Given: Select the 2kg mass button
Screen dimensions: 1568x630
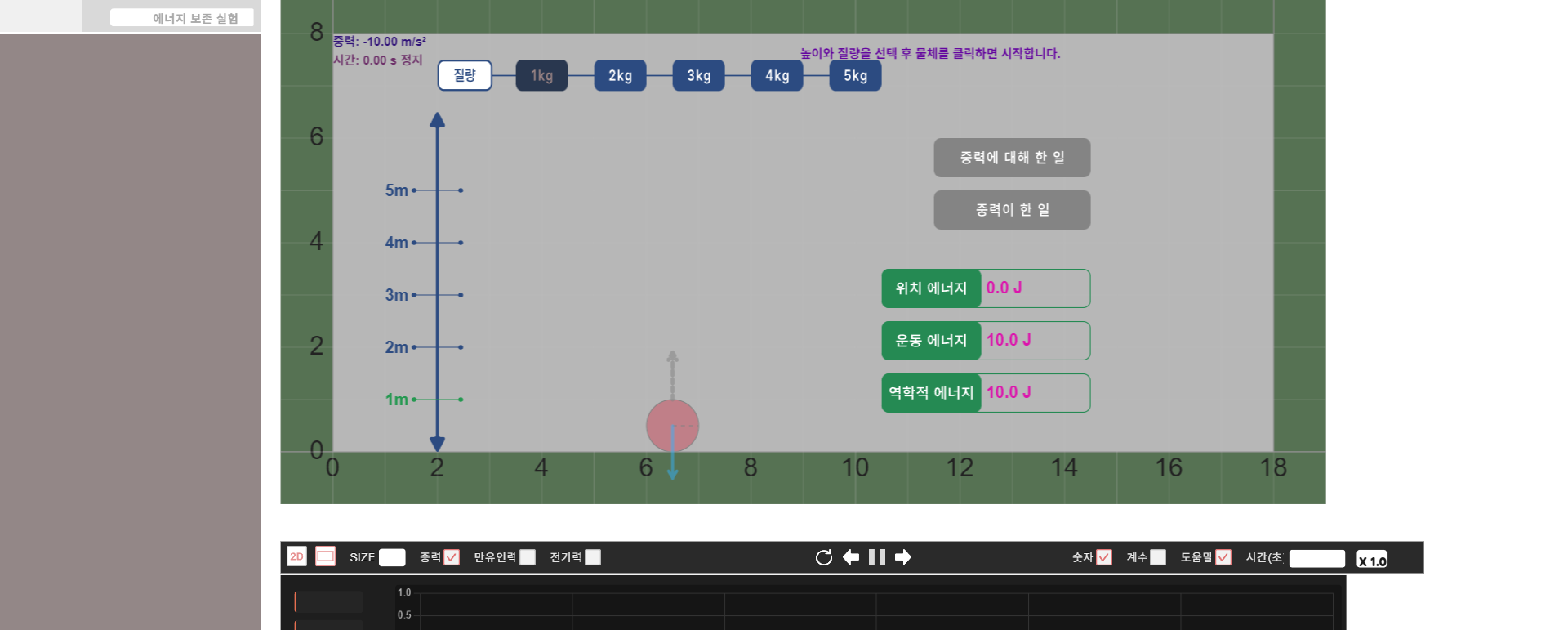Looking at the screenshot, I should [620, 75].
